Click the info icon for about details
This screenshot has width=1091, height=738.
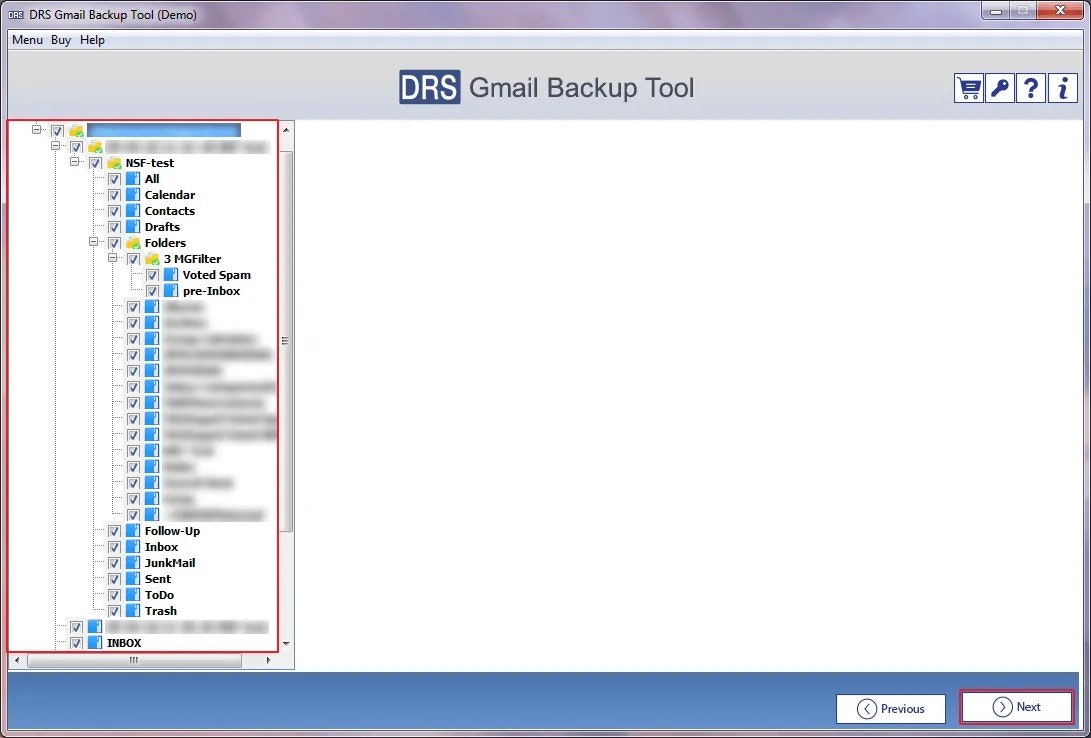coord(1061,88)
